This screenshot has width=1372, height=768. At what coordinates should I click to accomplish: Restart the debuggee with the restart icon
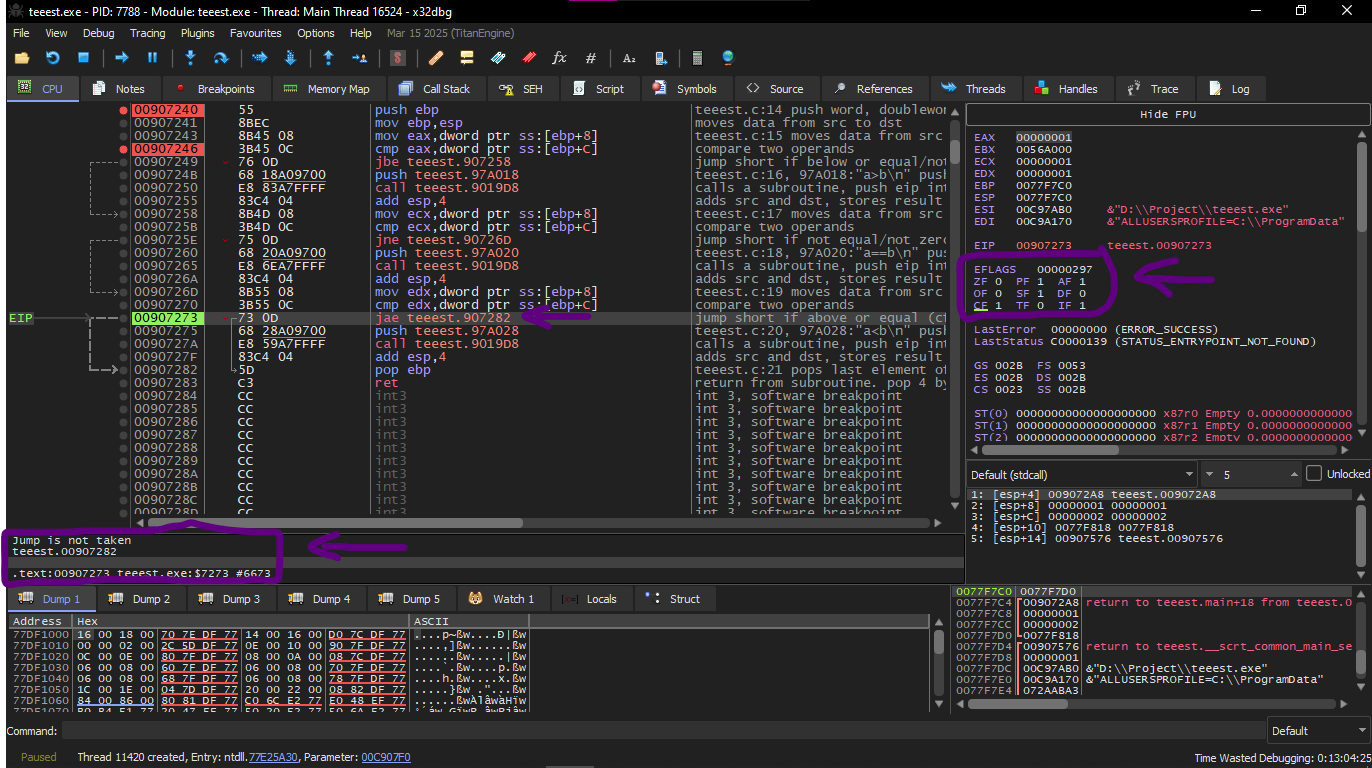(x=53, y=58)
